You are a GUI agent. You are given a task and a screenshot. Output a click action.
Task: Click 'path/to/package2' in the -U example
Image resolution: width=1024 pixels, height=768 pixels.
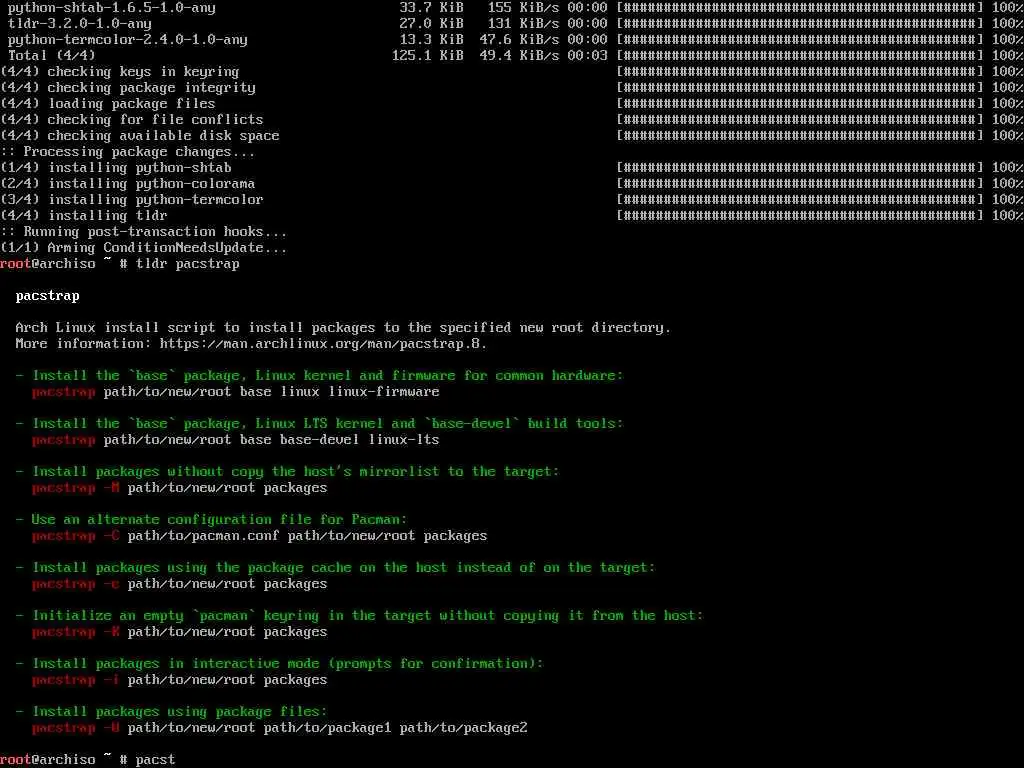click(463, 728)
